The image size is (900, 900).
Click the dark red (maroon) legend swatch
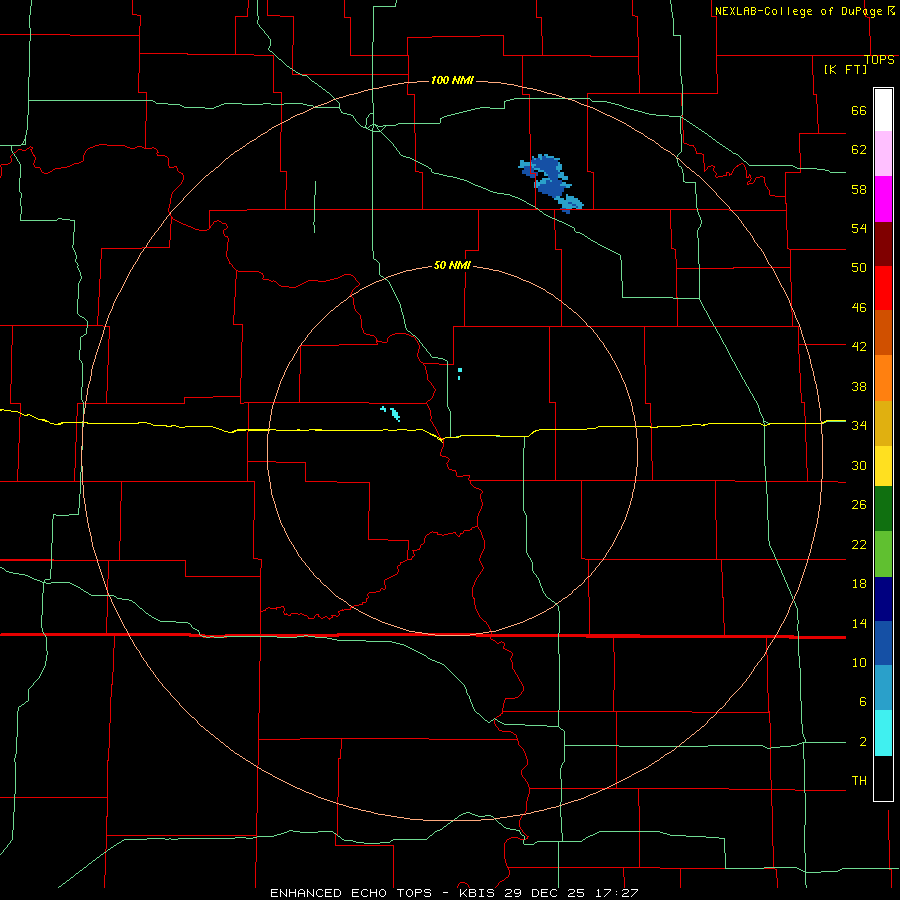(883, 245)
